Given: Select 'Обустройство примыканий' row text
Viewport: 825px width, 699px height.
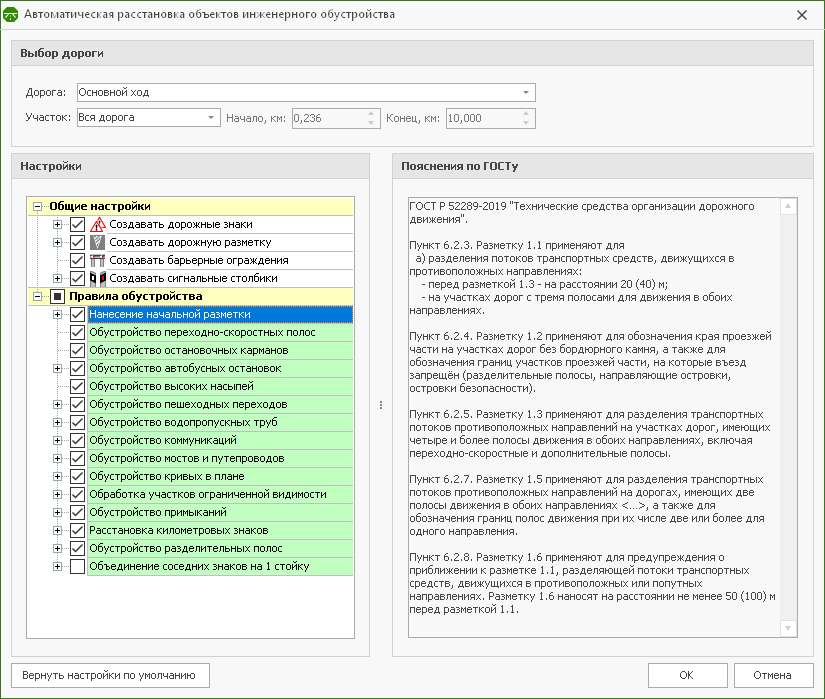Looking at the screenshot, I should [158, 512].
